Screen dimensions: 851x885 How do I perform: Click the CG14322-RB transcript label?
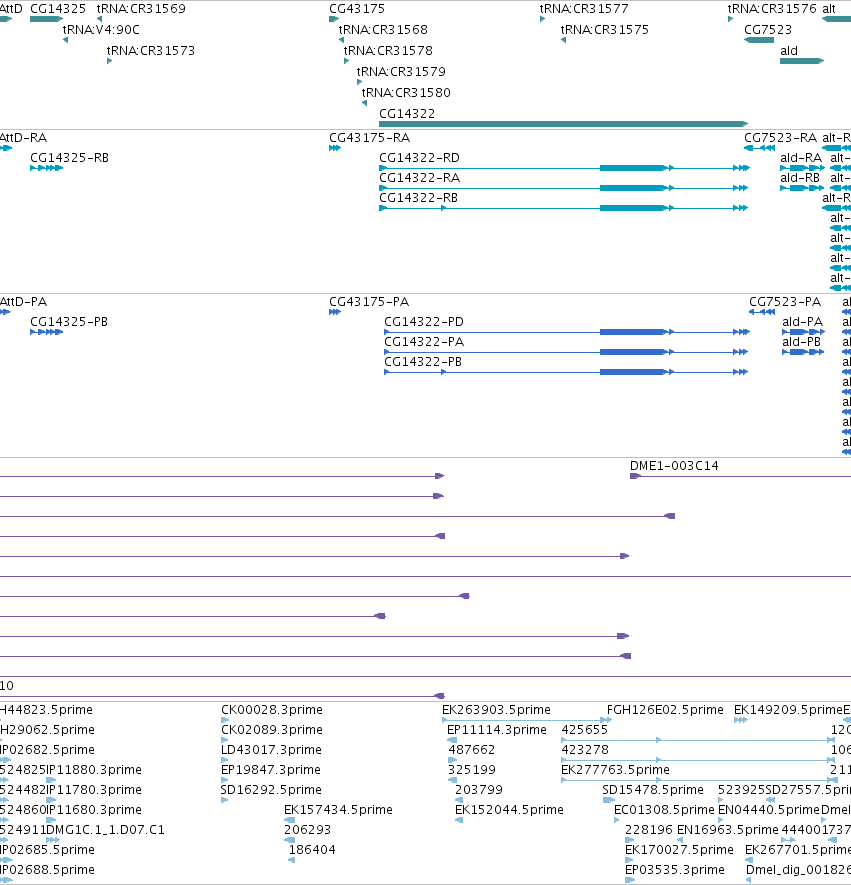[x=418, y=198]
